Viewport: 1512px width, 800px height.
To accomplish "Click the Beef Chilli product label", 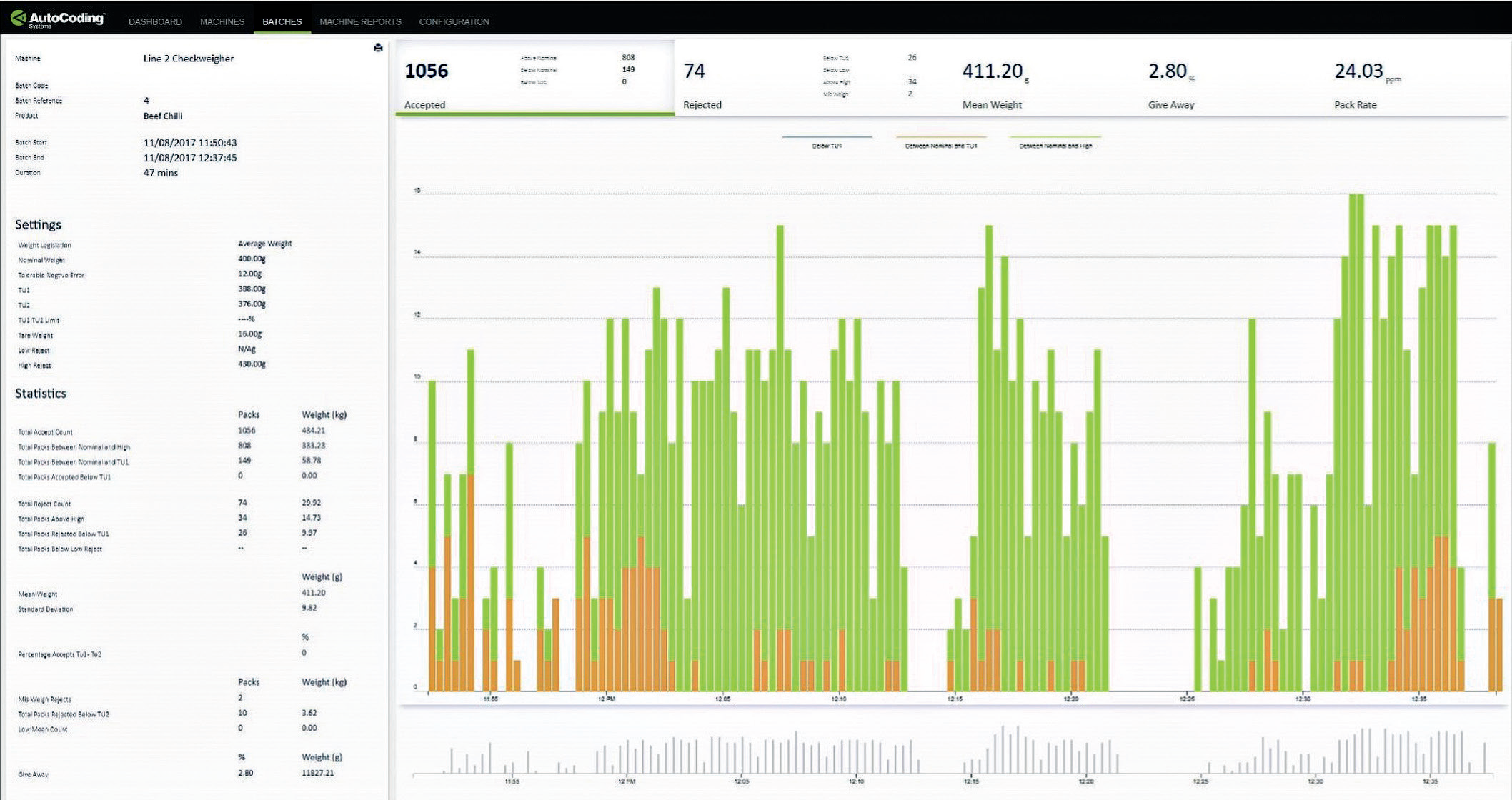I will 163,116.
